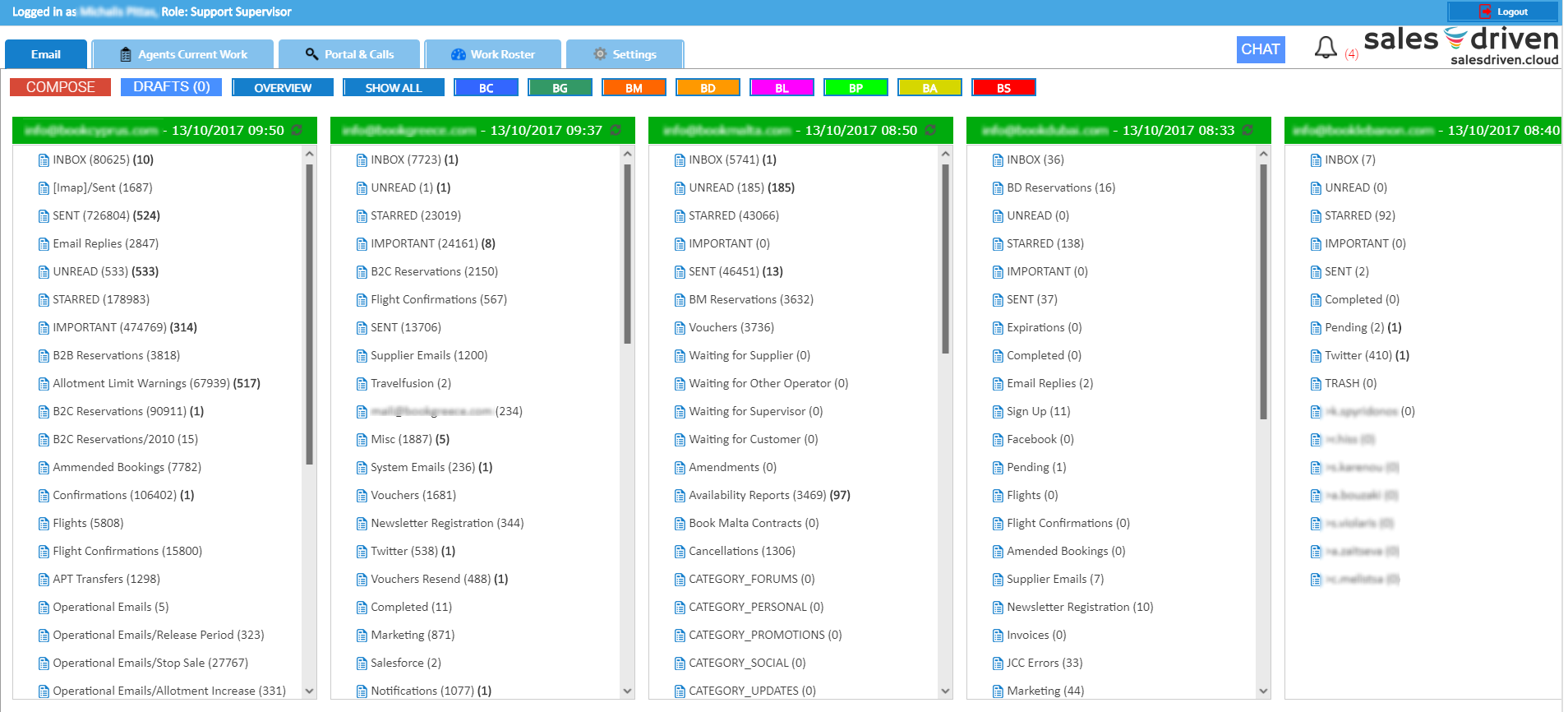
Task: Select the magenta BL filter
Action: pos(782,87)
